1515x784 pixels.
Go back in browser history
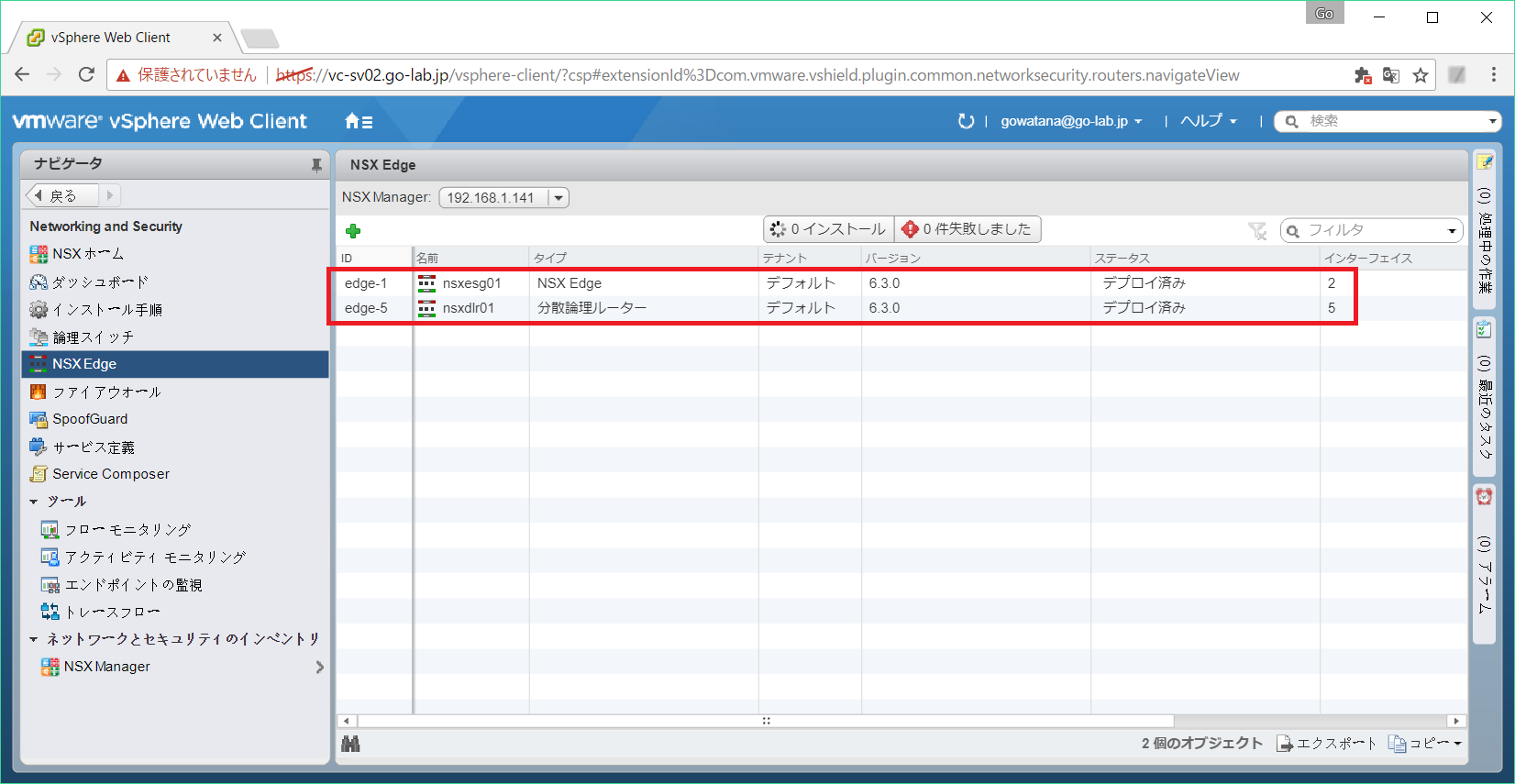click(x=23, y=75)
